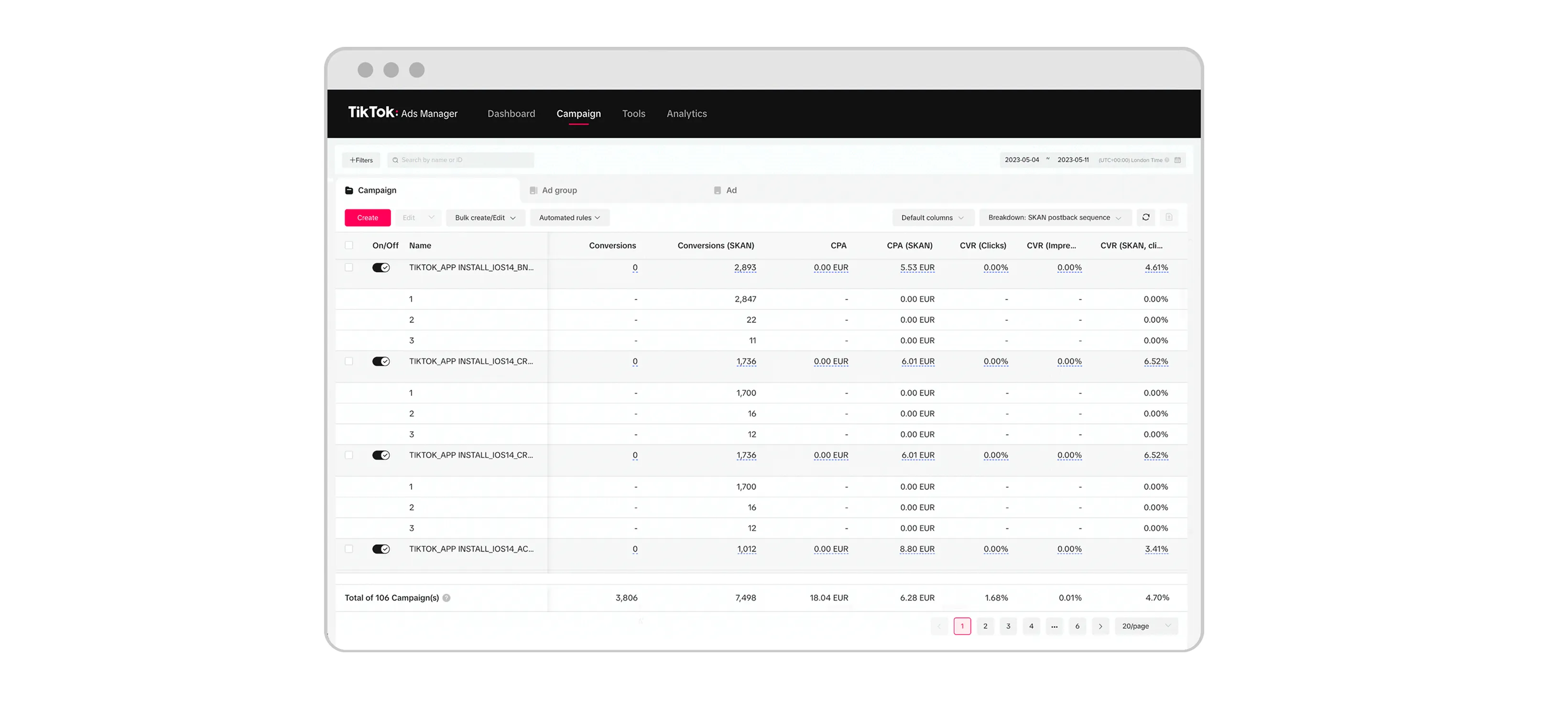Click the calendar icon in date range
Image resolution: width=1568 pixels, height=702 pixels.
click(1178, 160)
